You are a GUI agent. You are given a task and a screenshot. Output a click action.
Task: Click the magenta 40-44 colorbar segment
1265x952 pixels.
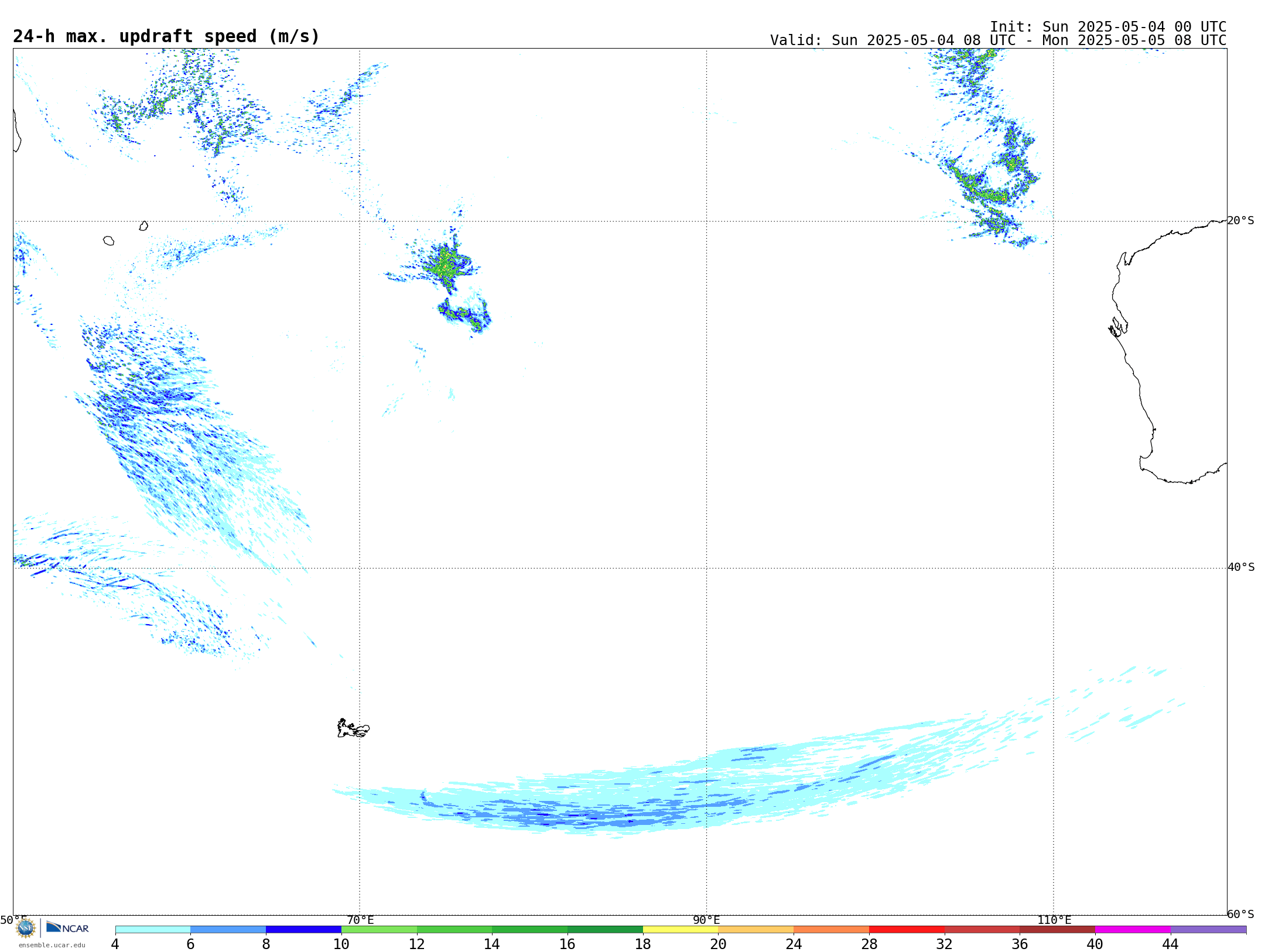(x=1133, y=929)
